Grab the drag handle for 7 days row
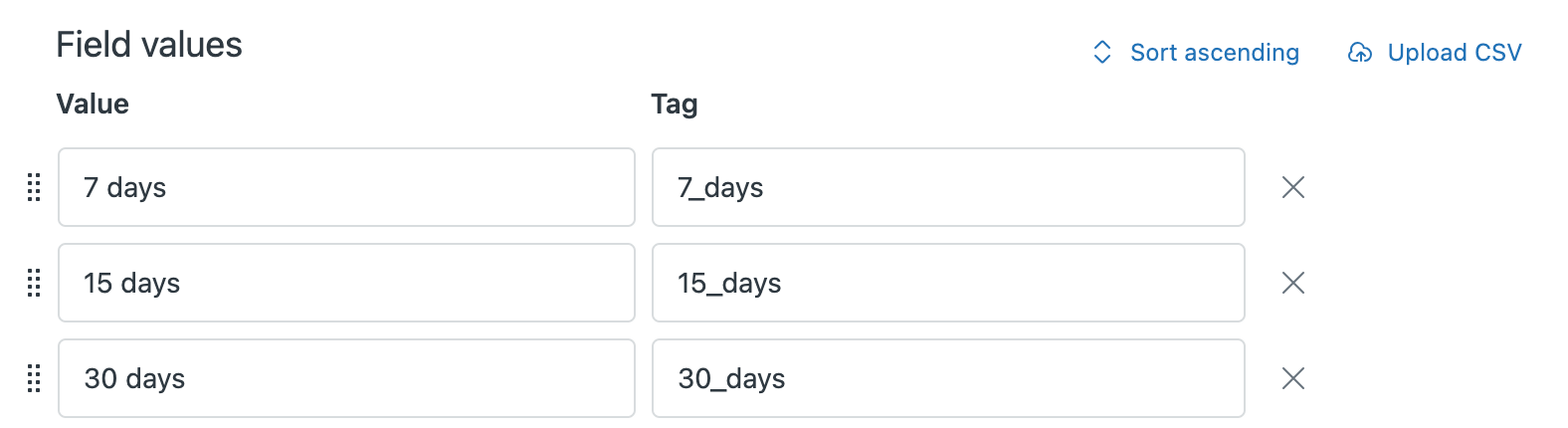The width and height of the screenshot is (1568, 428). click(x=34, y=187)
